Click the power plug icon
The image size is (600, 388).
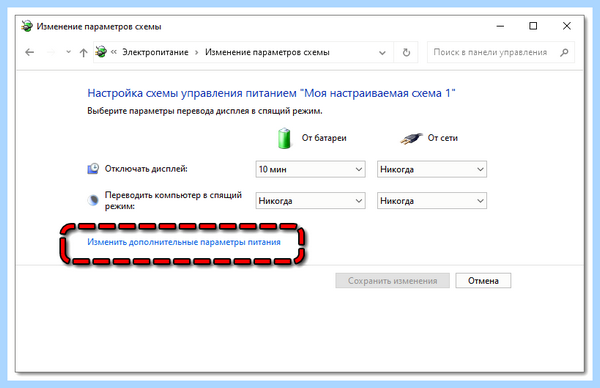411,139
